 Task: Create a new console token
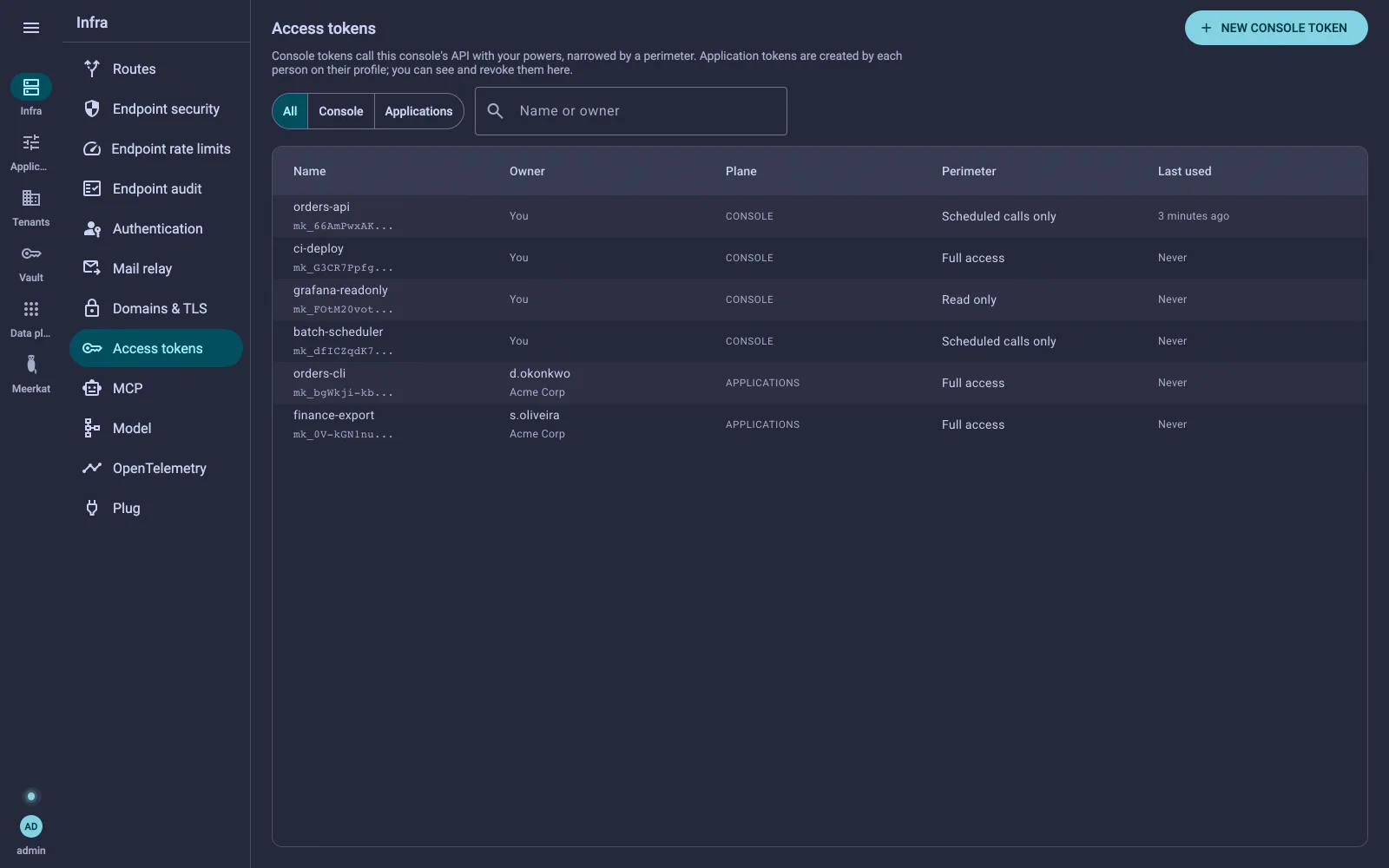pyautogui.click(x=1276, y=28)
